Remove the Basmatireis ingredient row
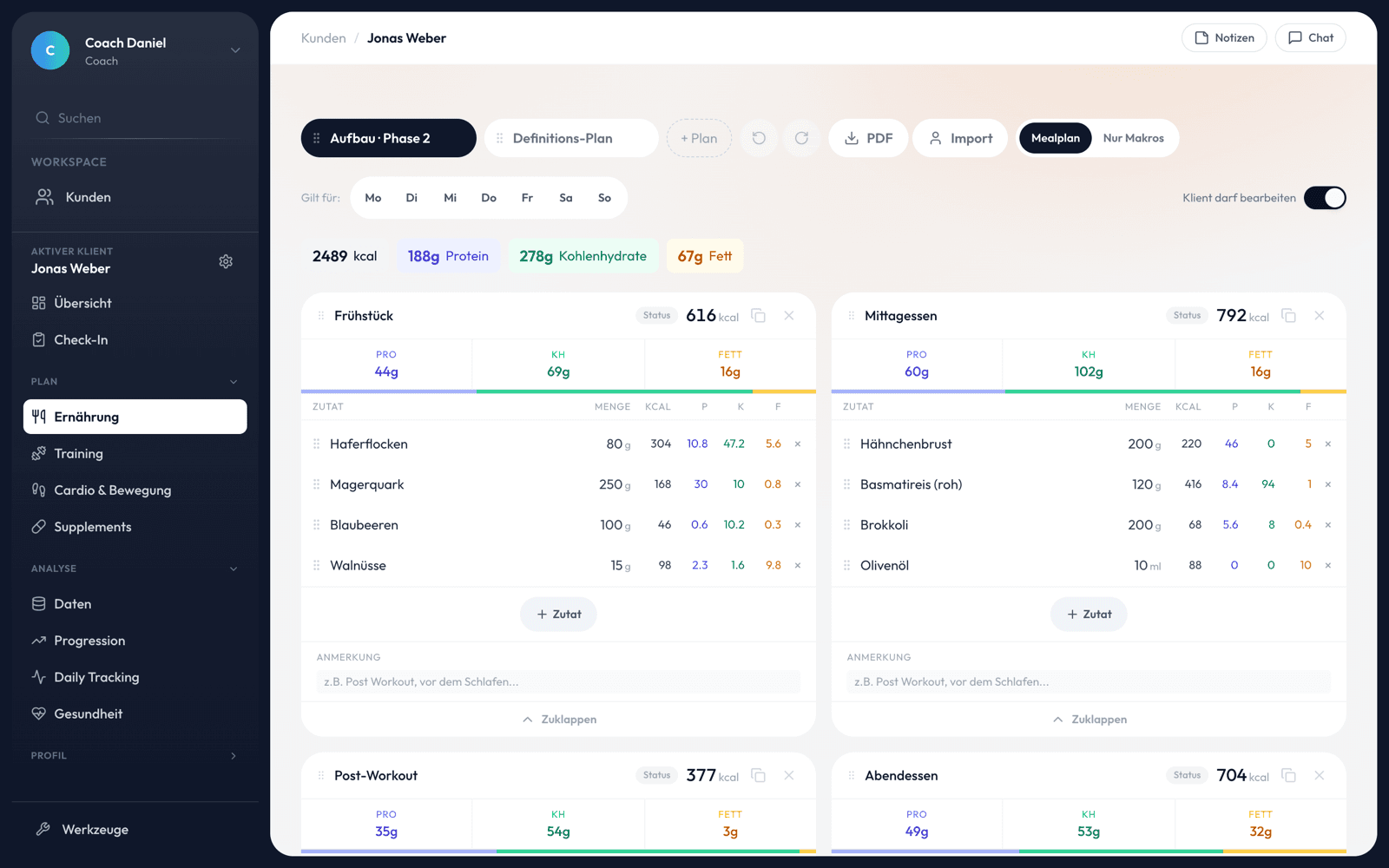 coord(1328,484)
